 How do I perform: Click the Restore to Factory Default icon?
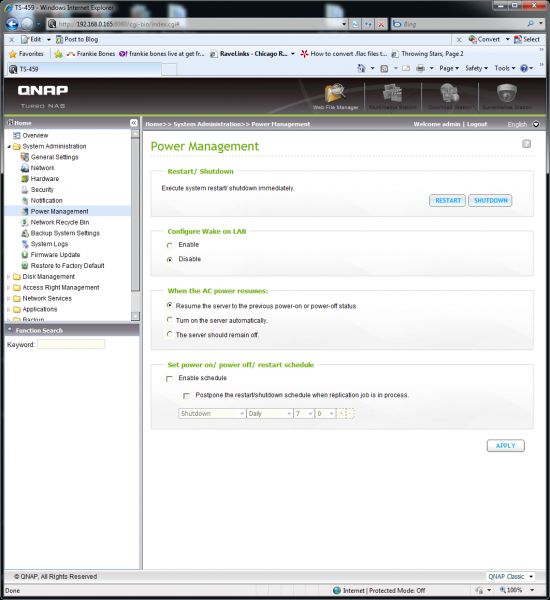pos(25,266)
